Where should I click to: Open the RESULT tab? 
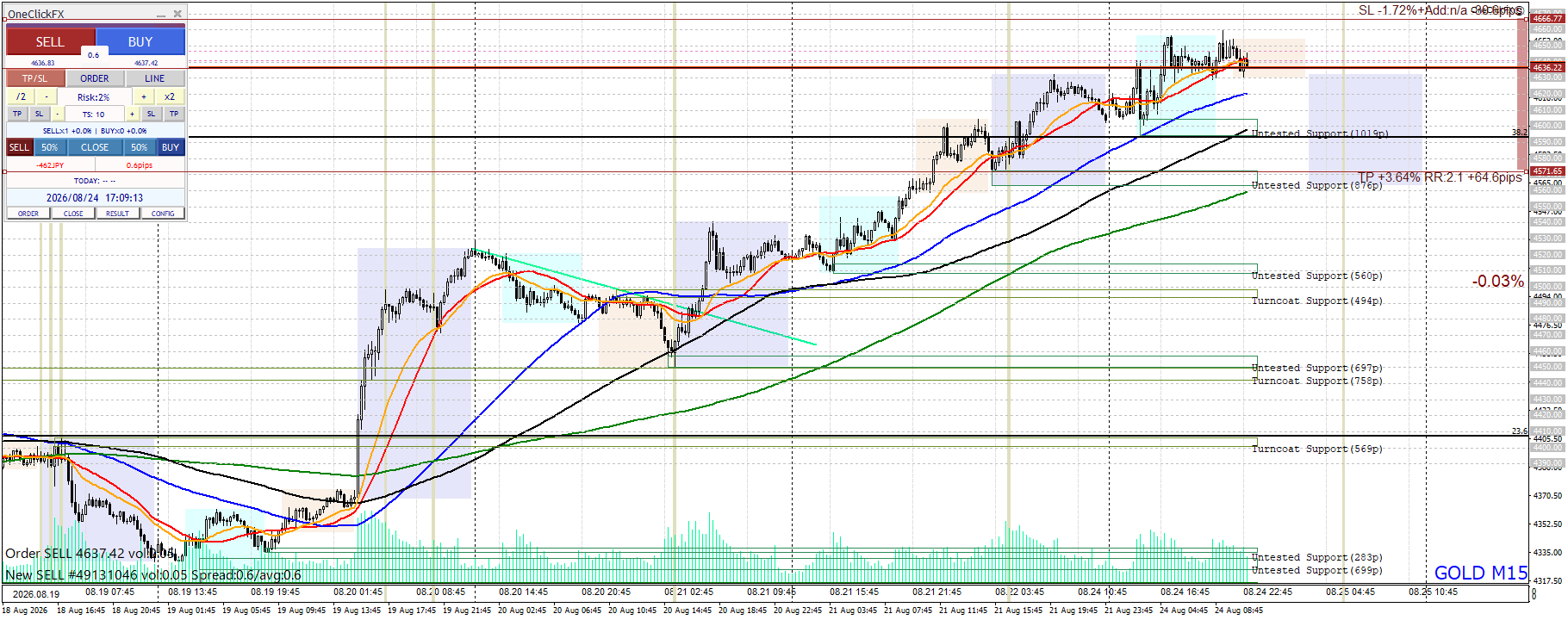(x=118, y=214)
